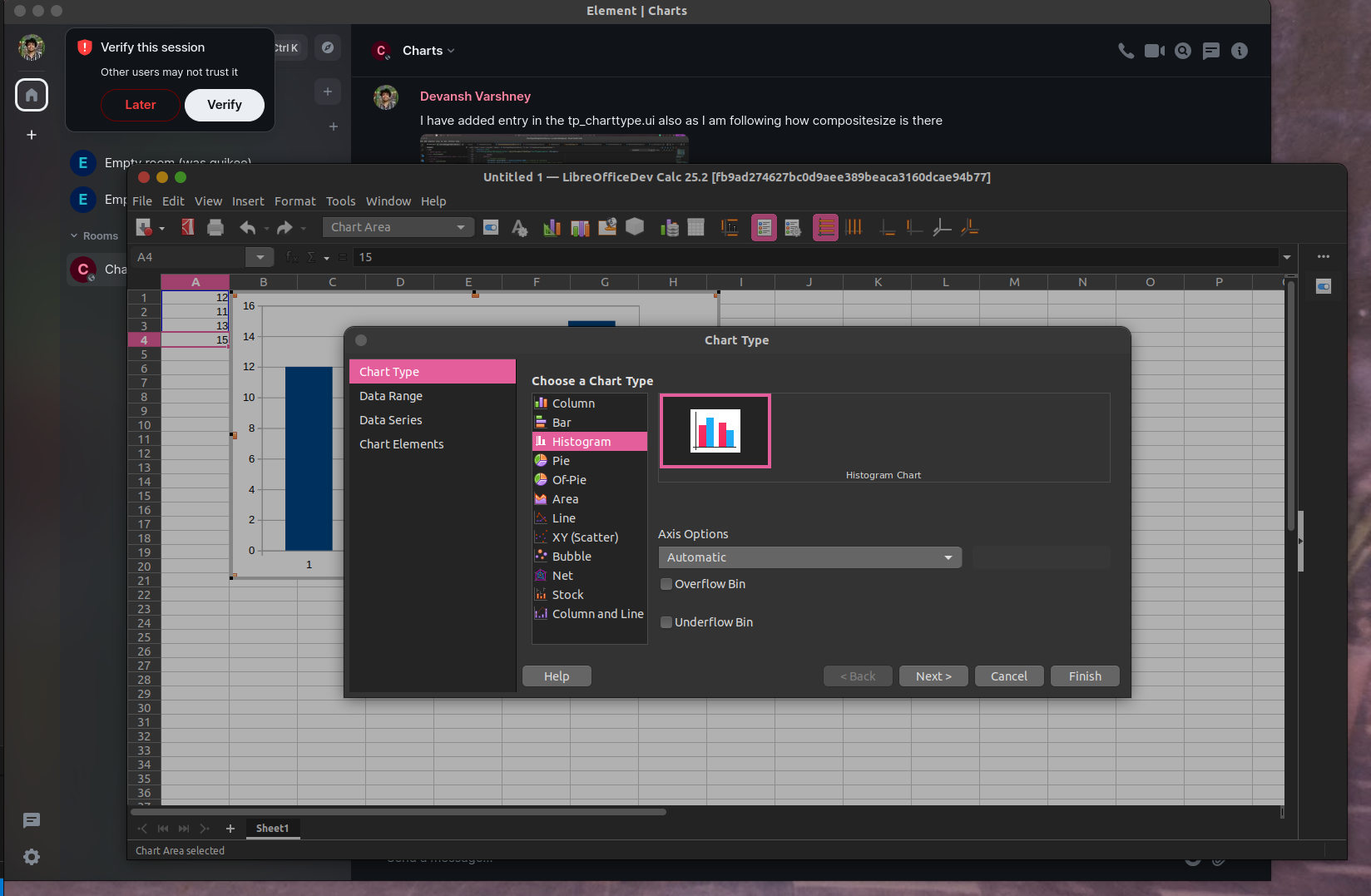
Task: Open the Legend settings icon with gear
Action: (793, 227)
